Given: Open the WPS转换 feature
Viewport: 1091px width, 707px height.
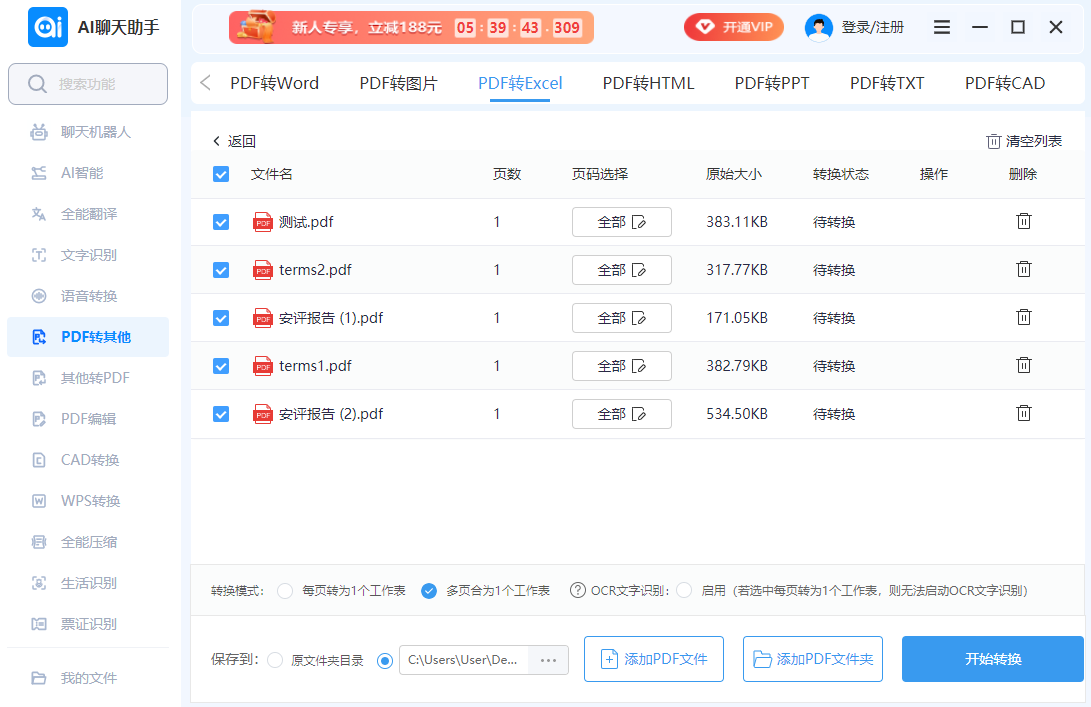Looking at the screenshot, I should (x=87, y=500).
